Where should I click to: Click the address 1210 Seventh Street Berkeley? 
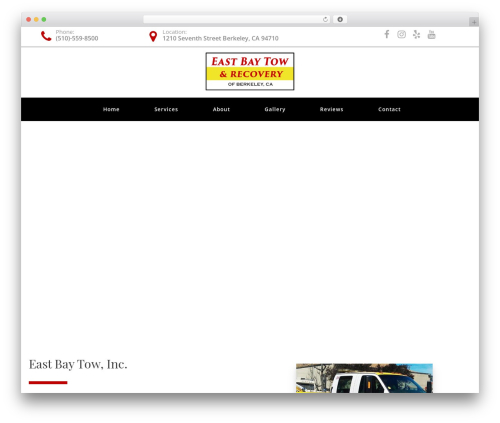coord(220,38)
